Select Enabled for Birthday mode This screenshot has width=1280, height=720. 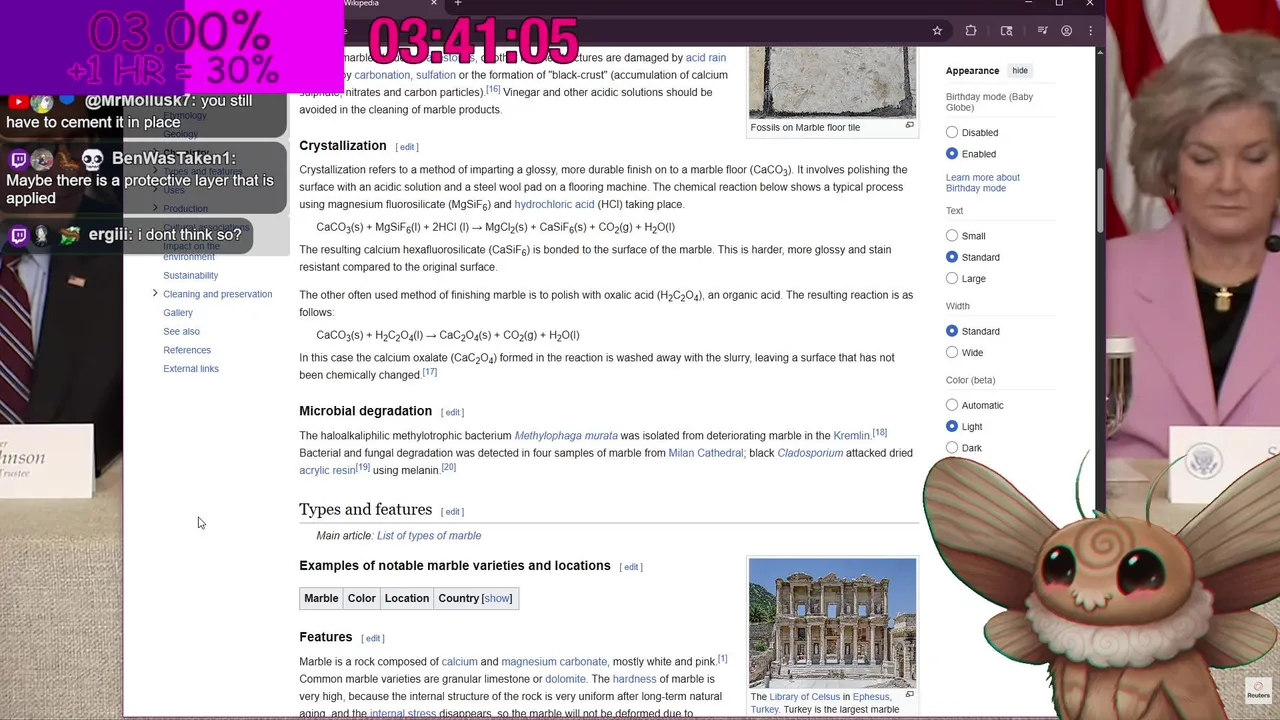952,154
